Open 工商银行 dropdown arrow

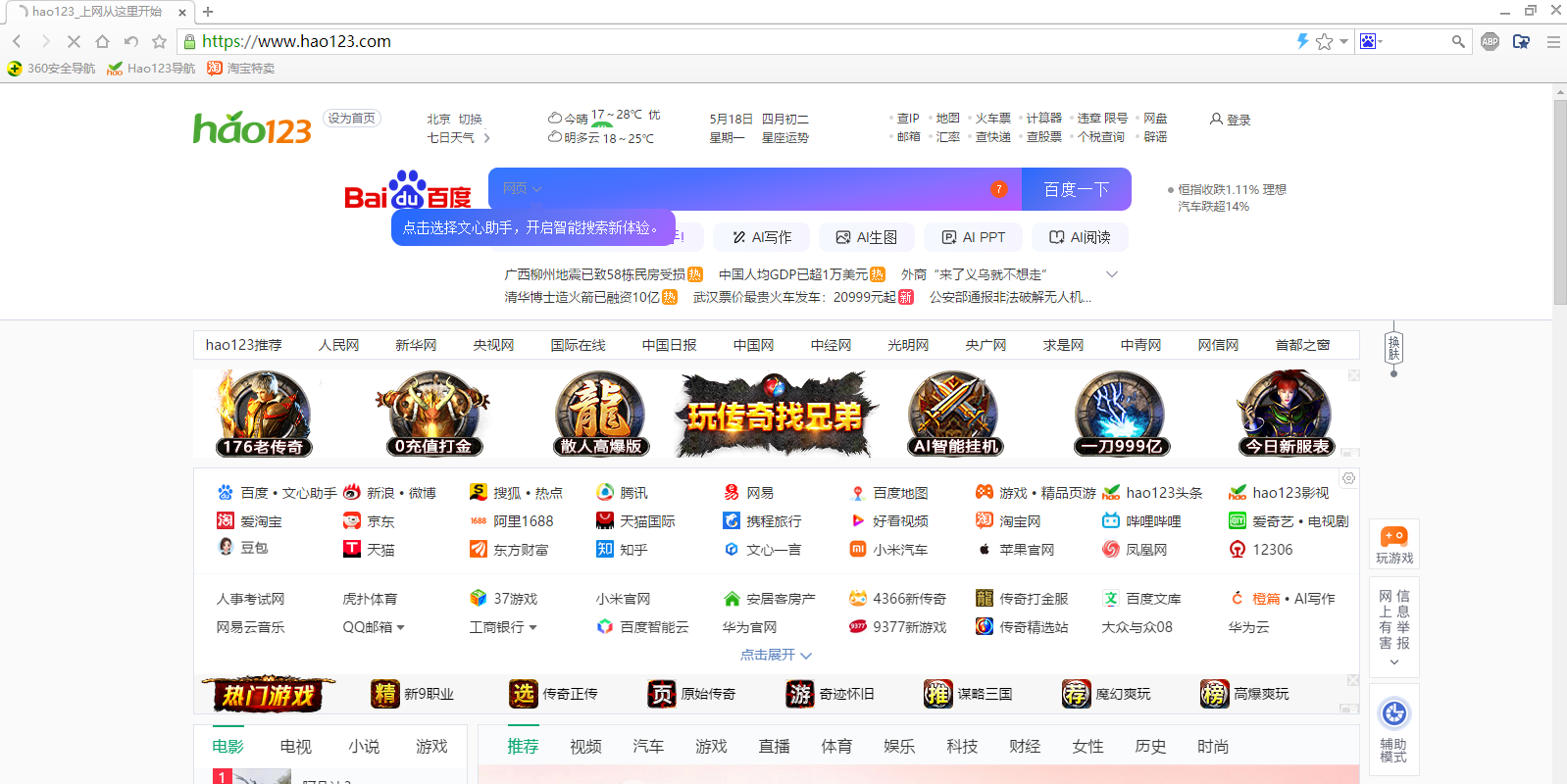coord(532,627)
